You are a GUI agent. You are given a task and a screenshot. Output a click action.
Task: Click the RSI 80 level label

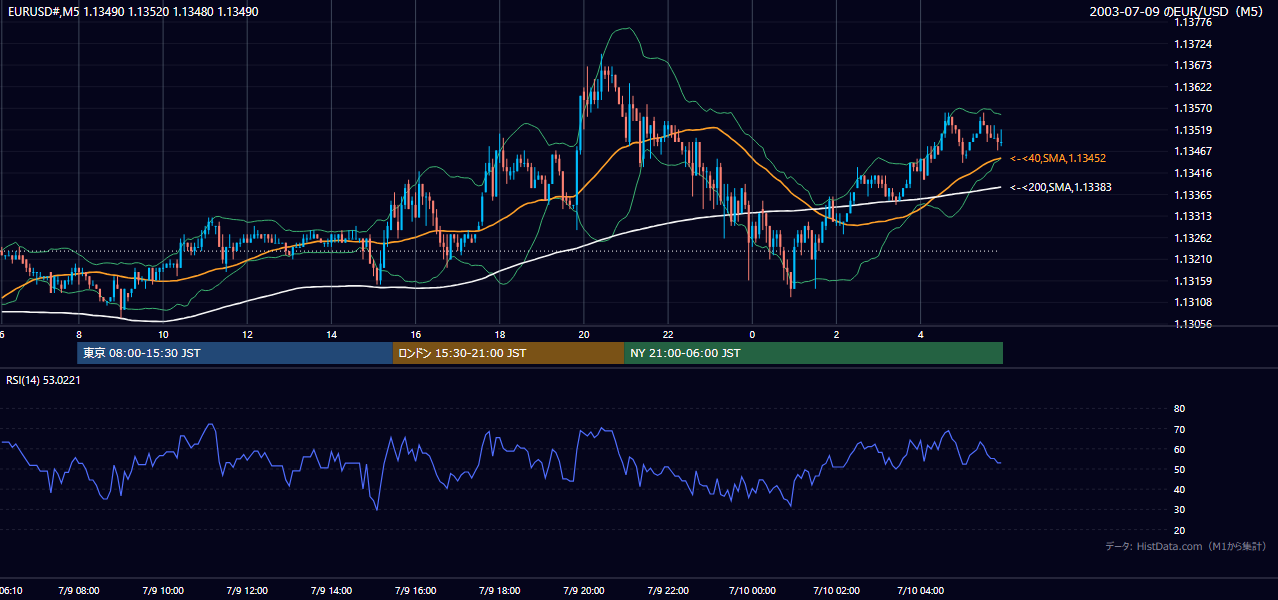click(x=1179, y=409)
